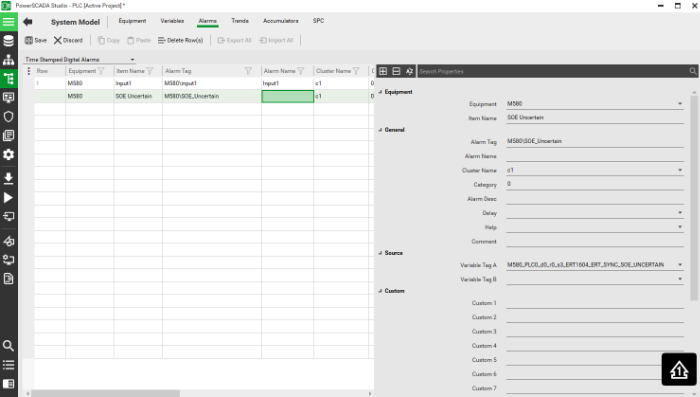The image size is (700, 397).
Task: Open the topology hierarchy icon in sidebar
Action: pyautogui.click(x=8, y=60)
